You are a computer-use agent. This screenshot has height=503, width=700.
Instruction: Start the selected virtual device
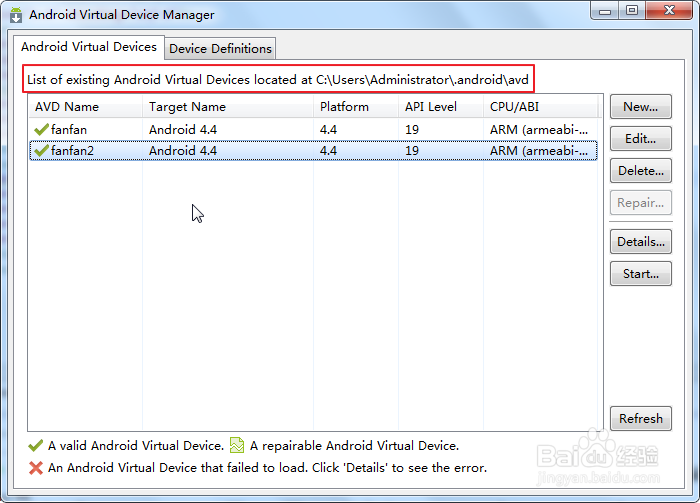click(x=640, y=273)
